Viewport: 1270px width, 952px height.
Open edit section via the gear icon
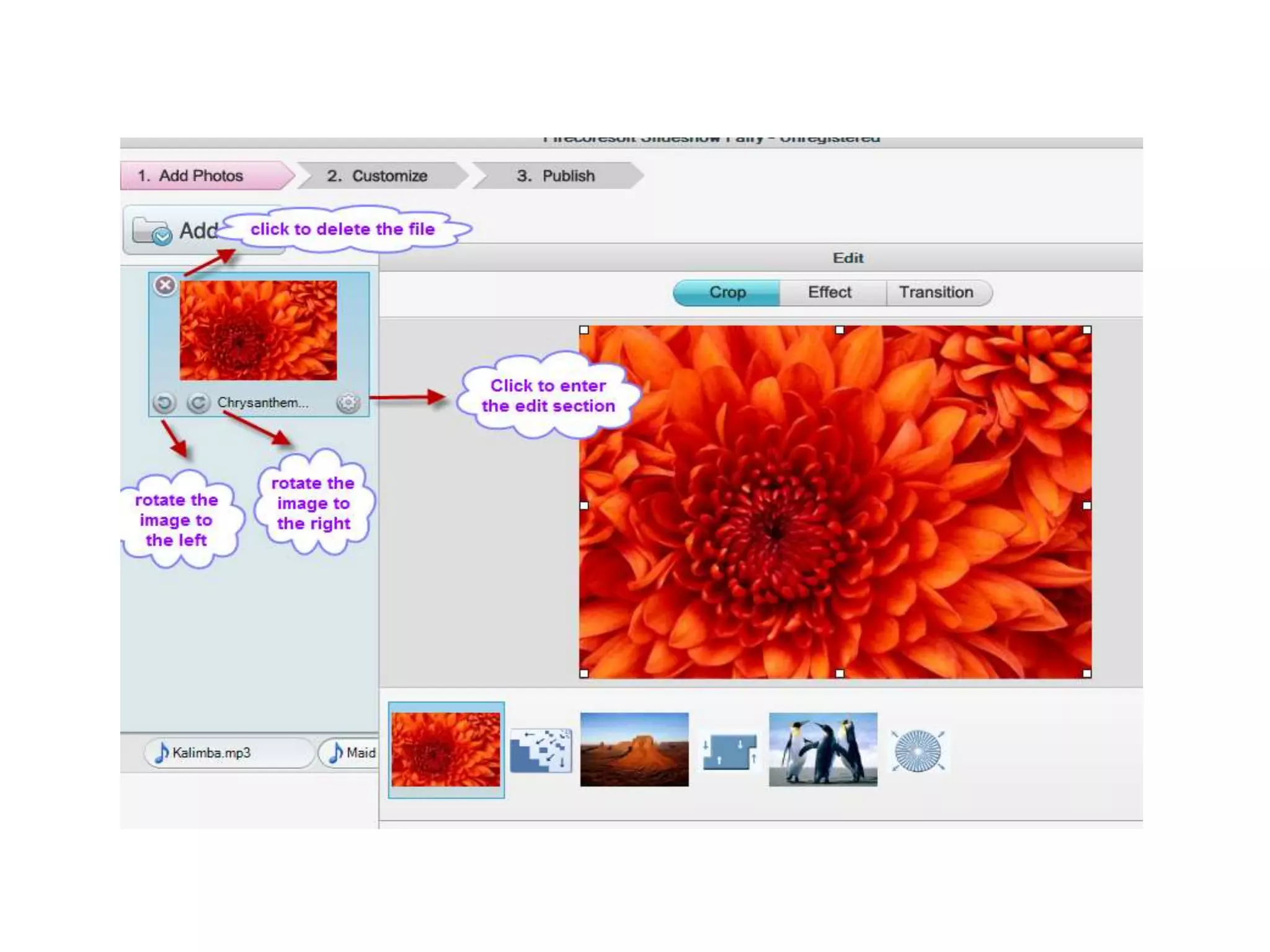click(348, 403)
